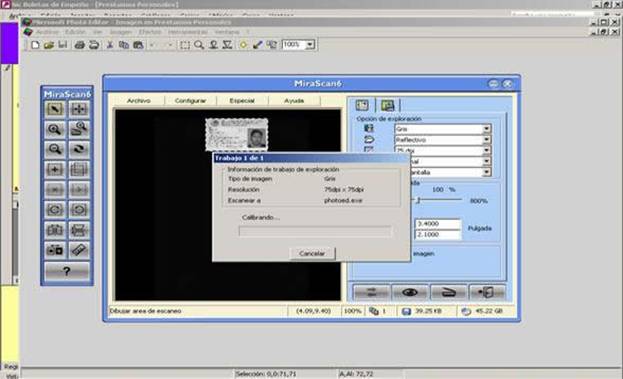Open the Especial menu in MiraScan6

pos(242,101)
